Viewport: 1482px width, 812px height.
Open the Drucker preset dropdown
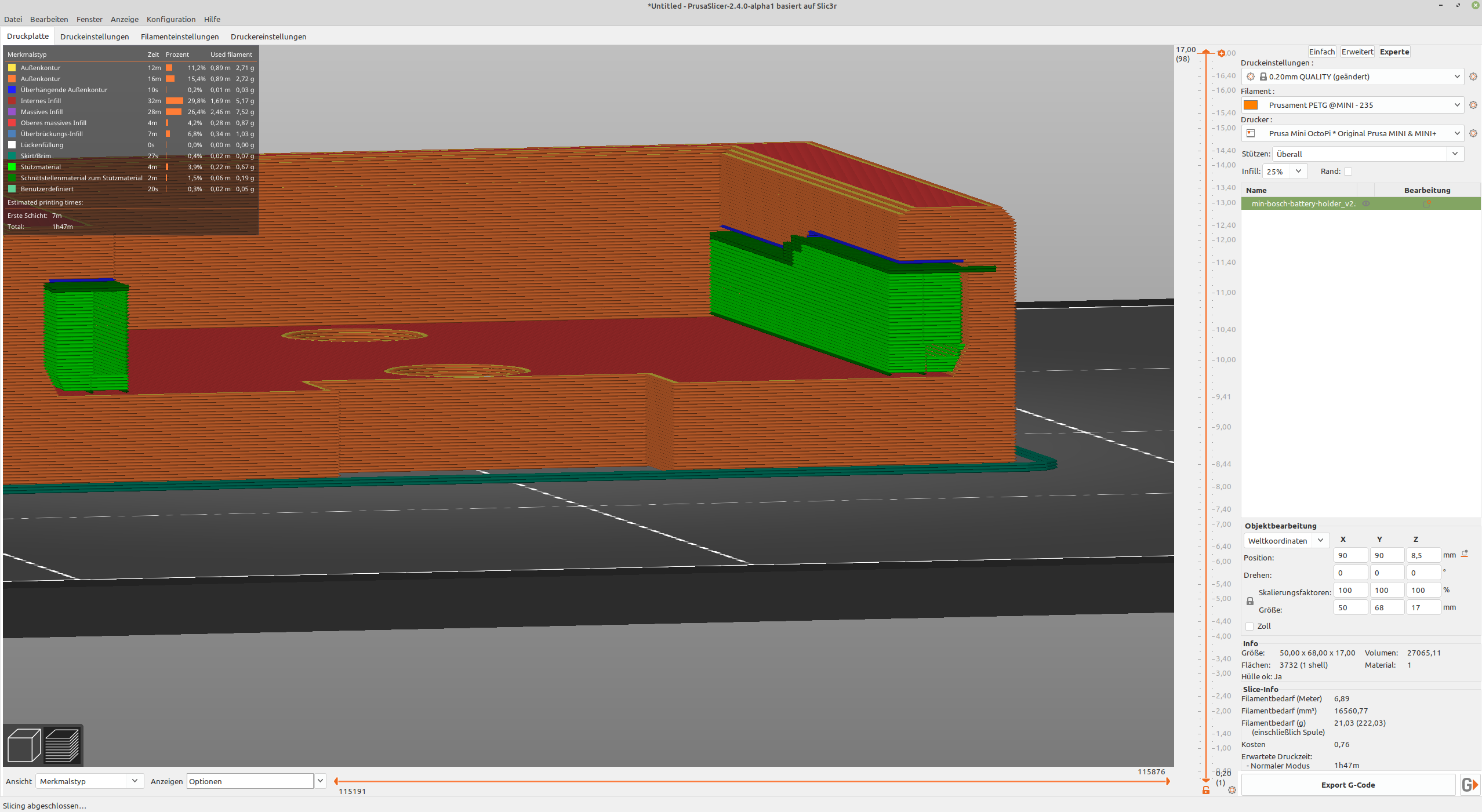(x=1353, y=133)
